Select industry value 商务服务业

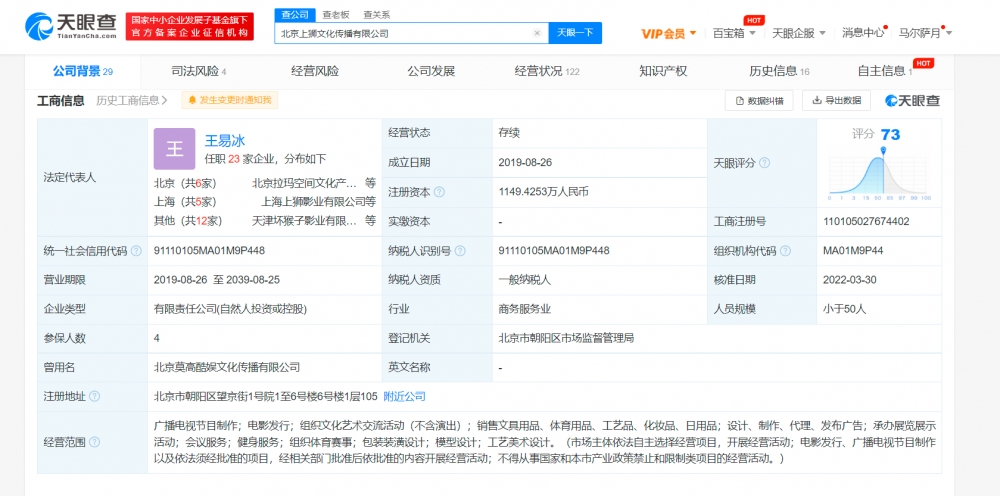524,309
